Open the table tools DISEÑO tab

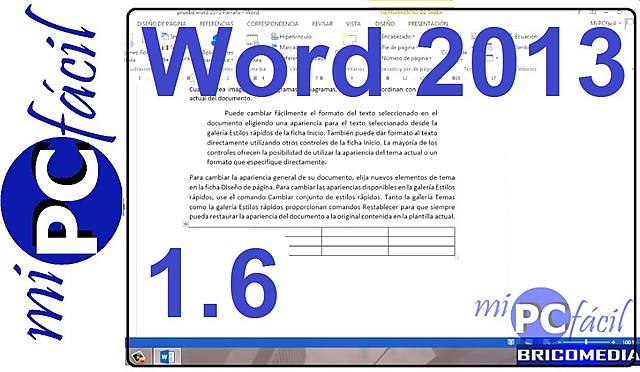coord(384,24)
